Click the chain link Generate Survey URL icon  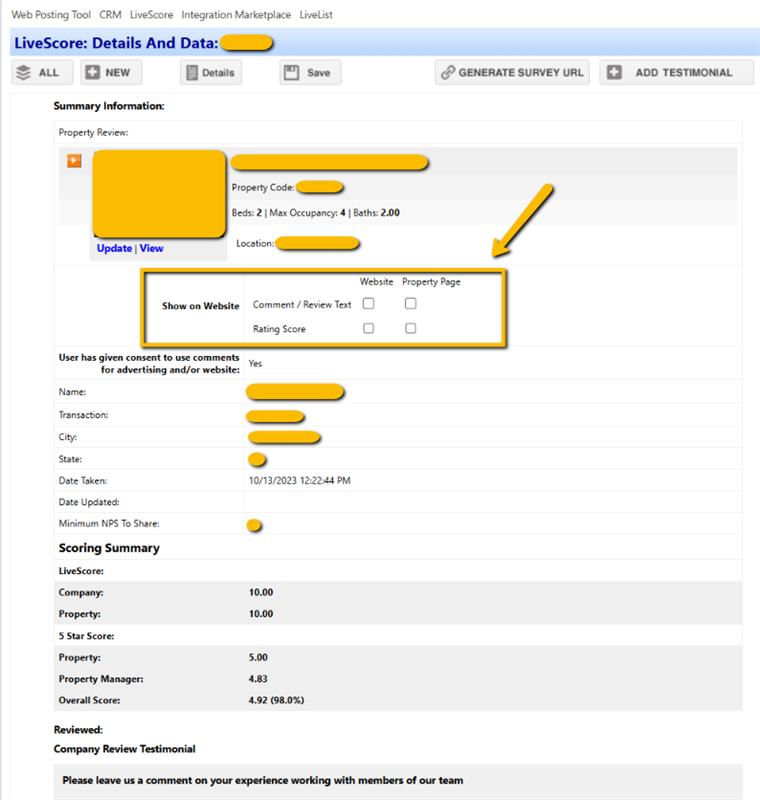point(448,73)
